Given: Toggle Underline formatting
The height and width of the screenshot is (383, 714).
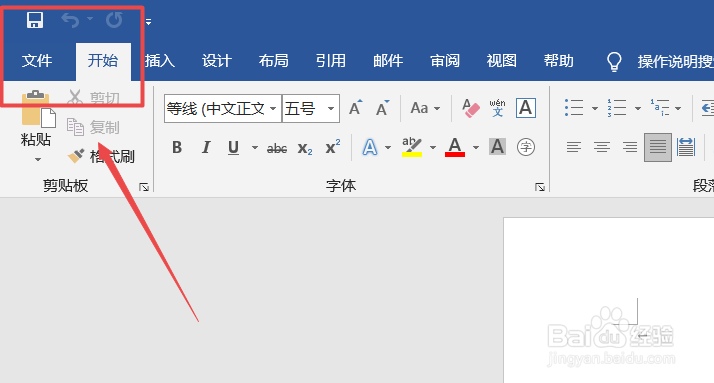Looking at the screenshot, I should click(x=234, y=148).
